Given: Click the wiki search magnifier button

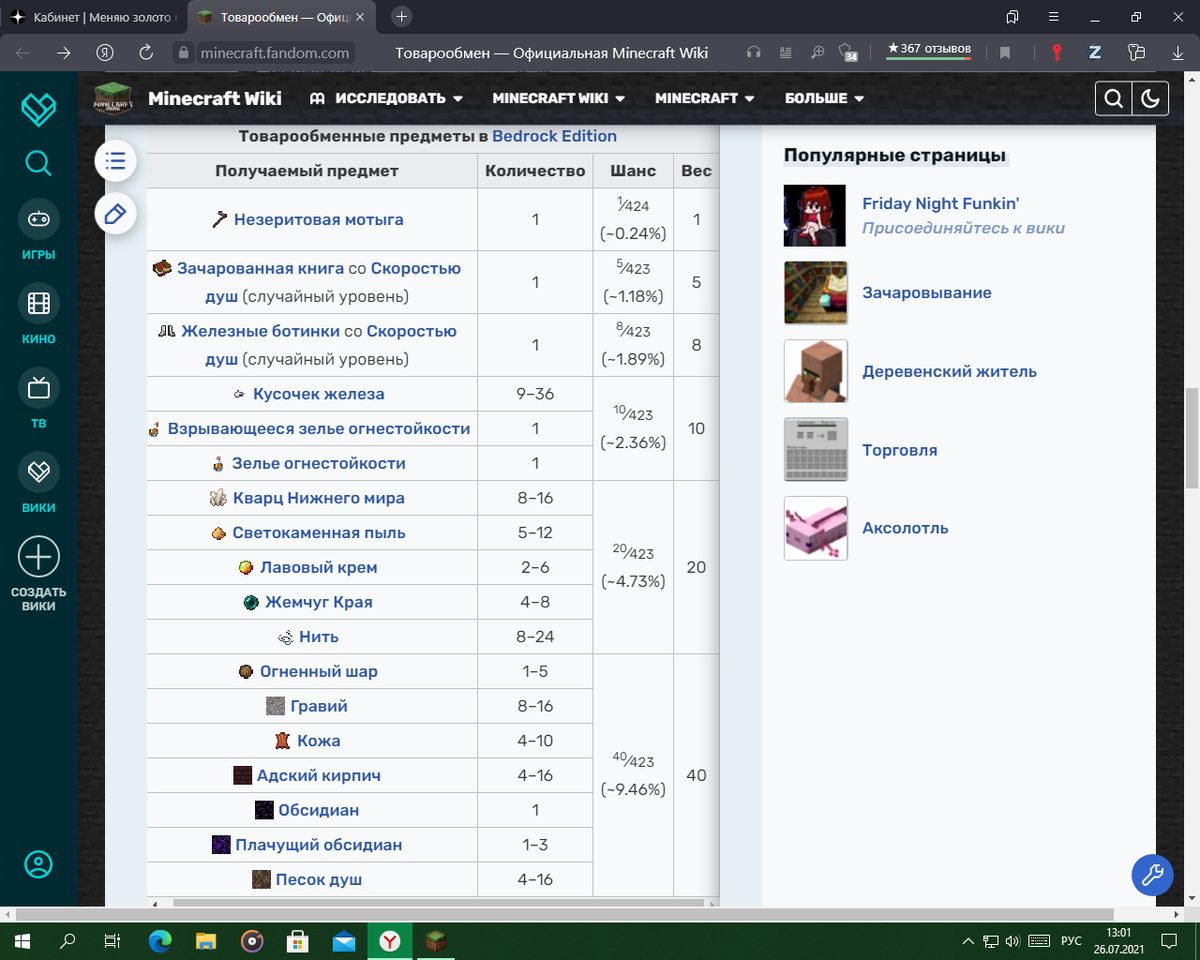Looking at the screenshot, I should pyautogui.click(x=1113, y=98).
